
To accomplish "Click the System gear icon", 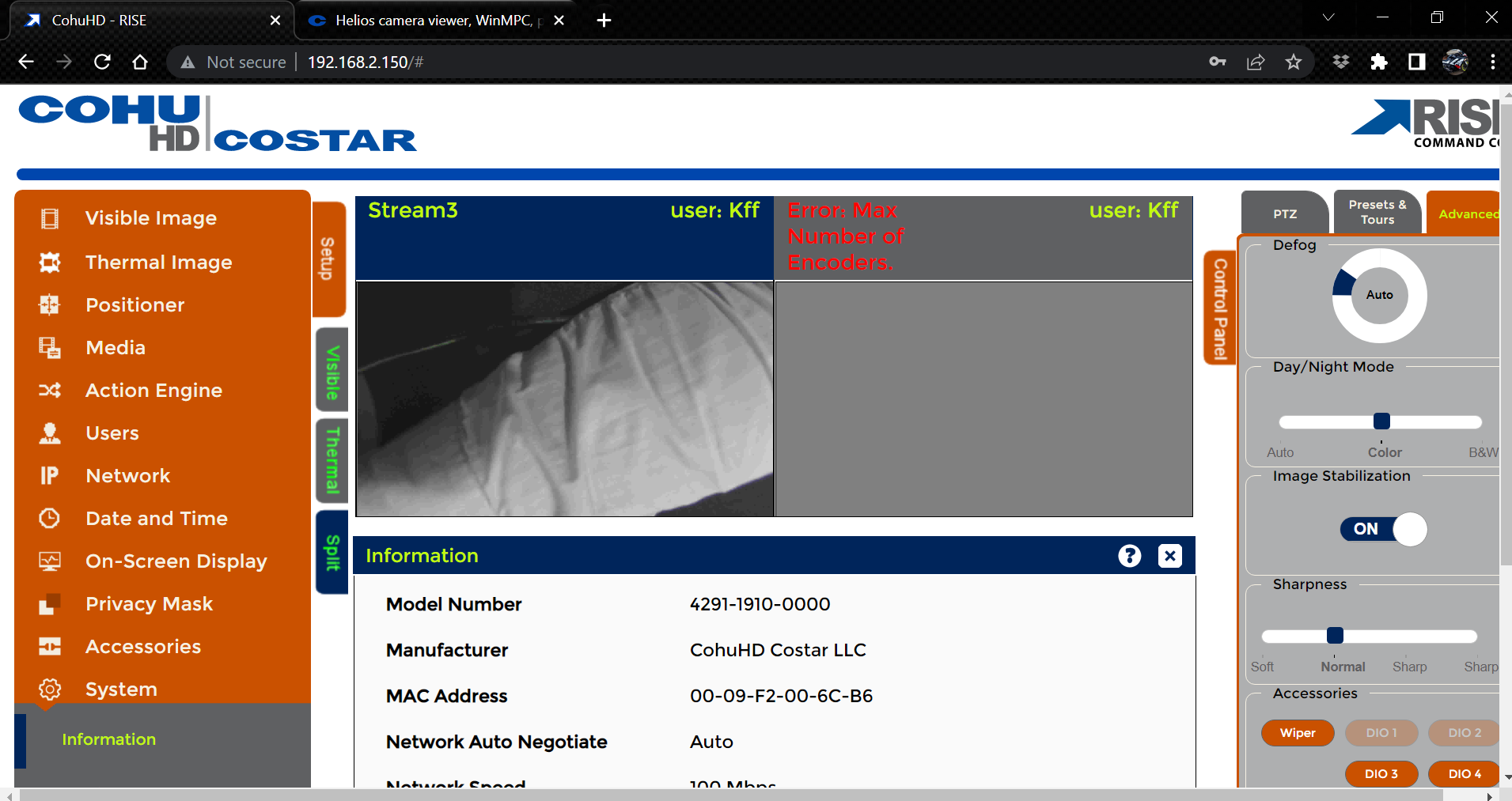I will coord(50,690).
